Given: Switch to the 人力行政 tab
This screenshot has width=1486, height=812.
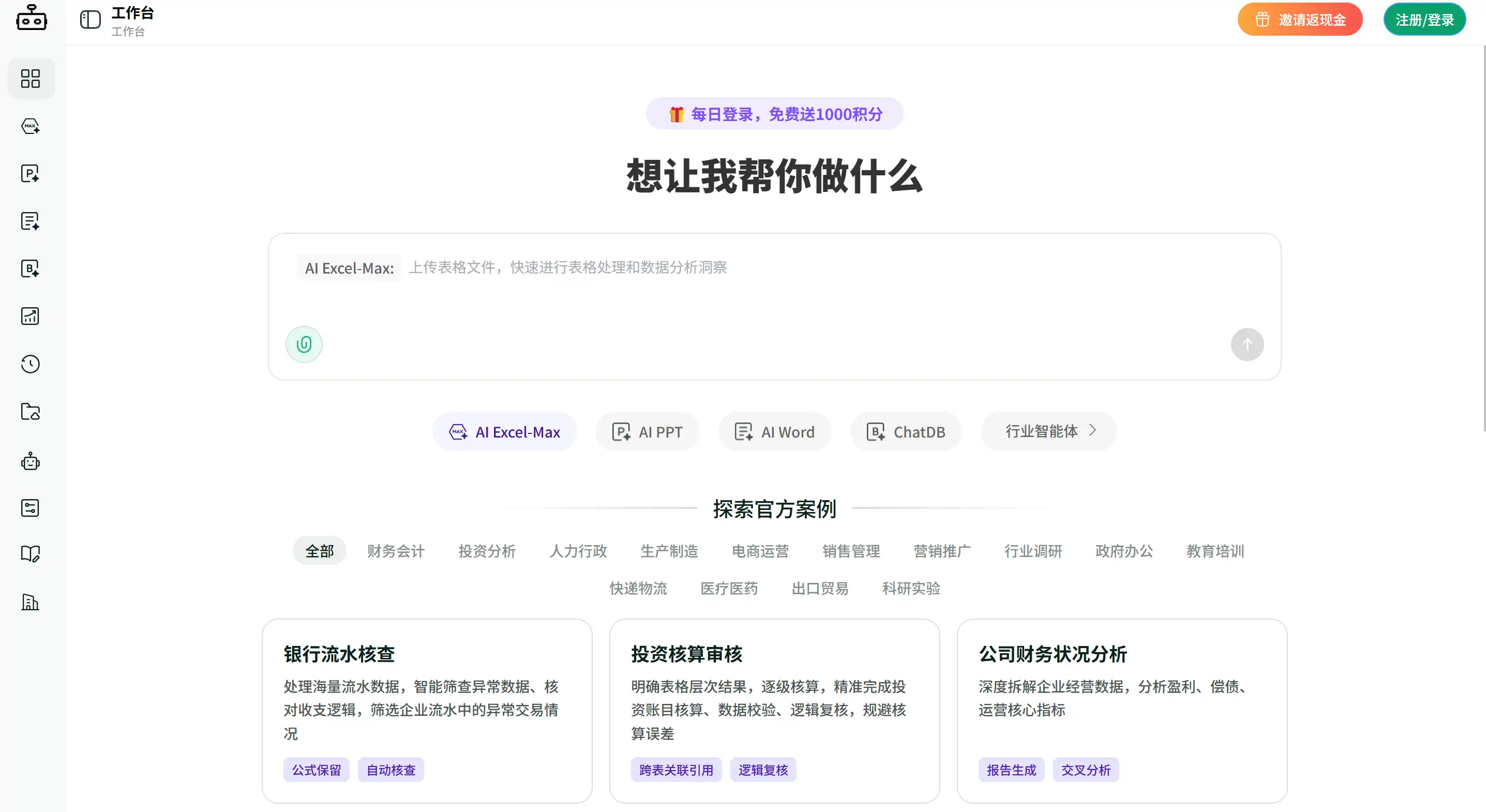Looking at the screenshot, I should 579,551.
